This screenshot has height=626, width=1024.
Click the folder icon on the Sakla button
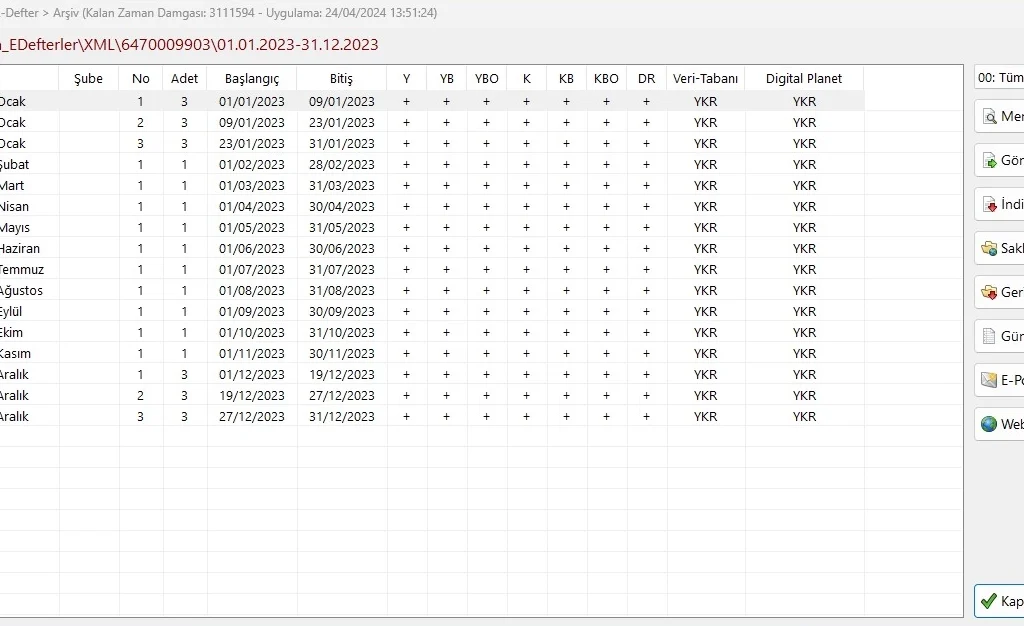[x=989, y=248]
